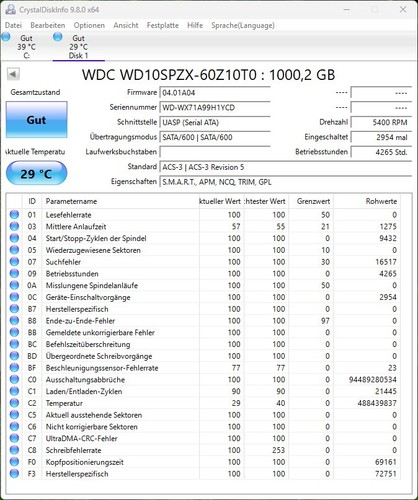Open the Bearbeiten menu
The height and width of the screenshot is (500, 418).
pyautogui.click(x=48, y=25)
